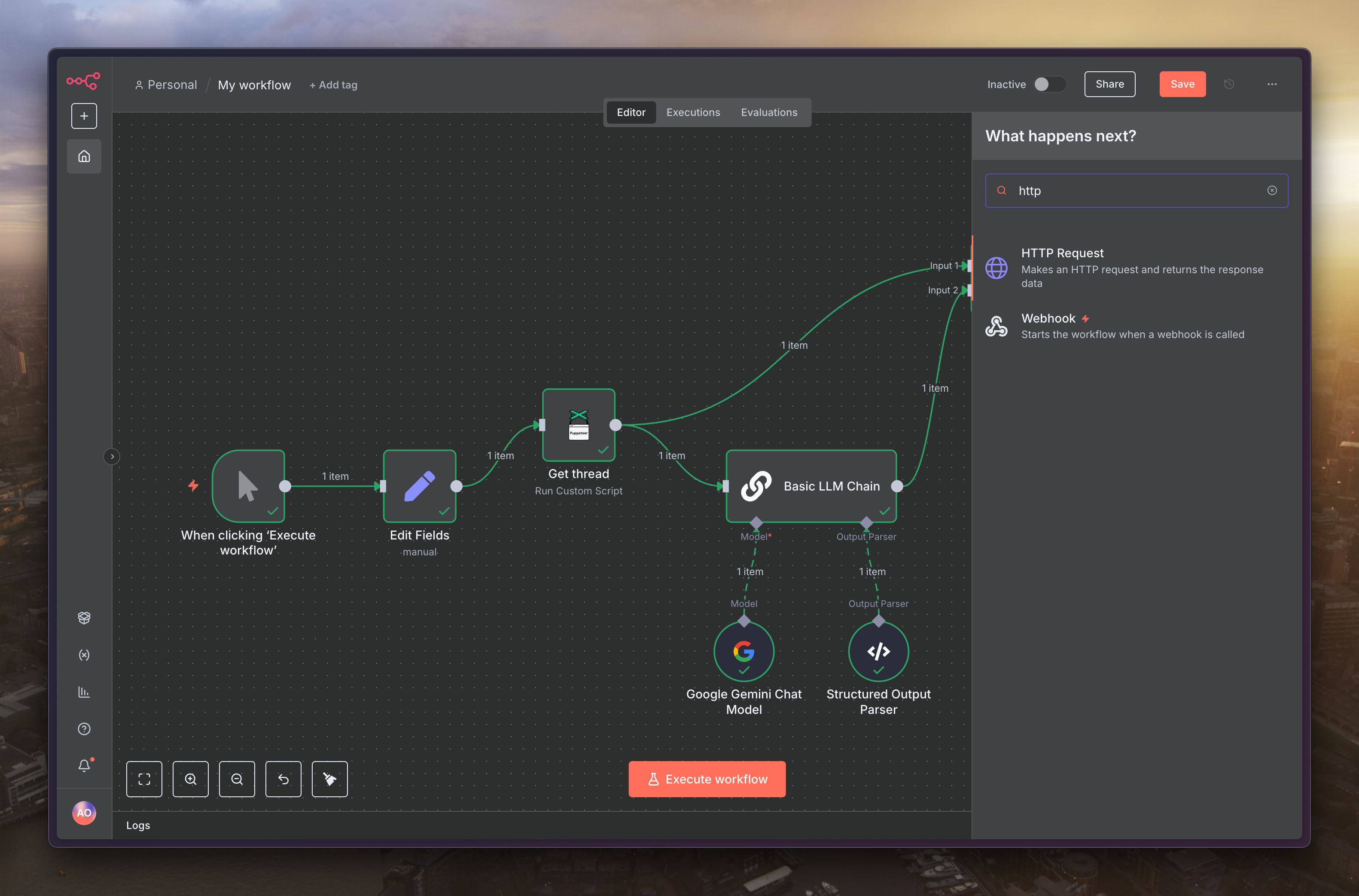This screenshot has width=1359, height=896.
Task: Click the Save button
Action: (1182, 85)
